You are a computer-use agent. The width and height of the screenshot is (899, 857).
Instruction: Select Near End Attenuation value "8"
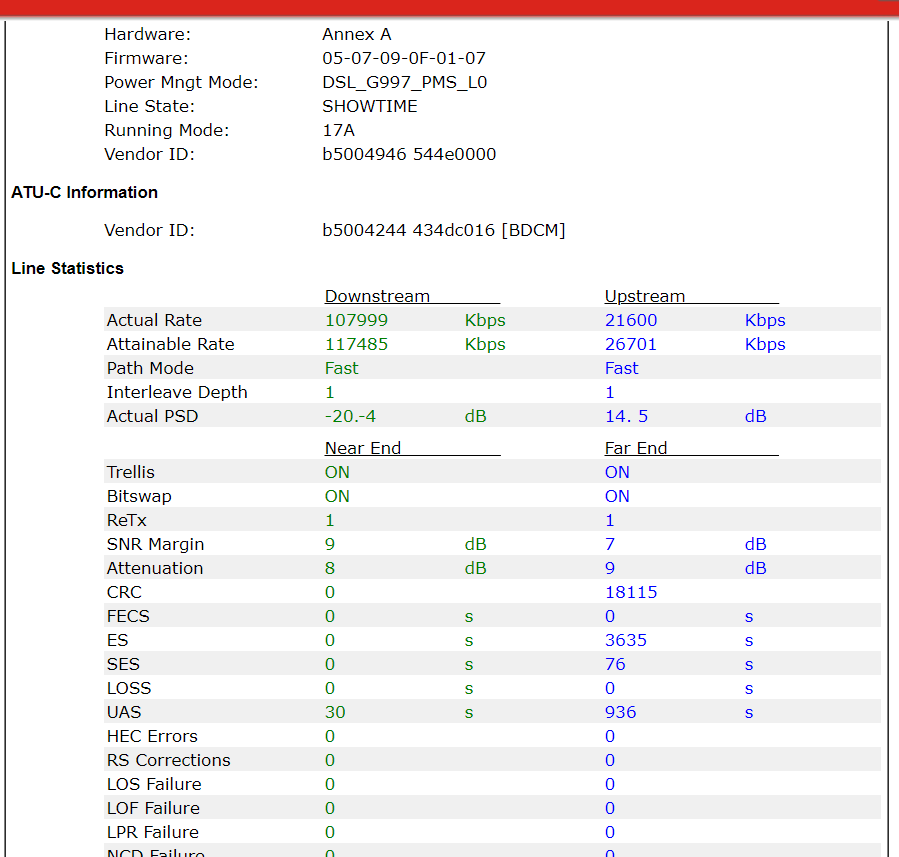pyautogui.click(x=330, y=569)
